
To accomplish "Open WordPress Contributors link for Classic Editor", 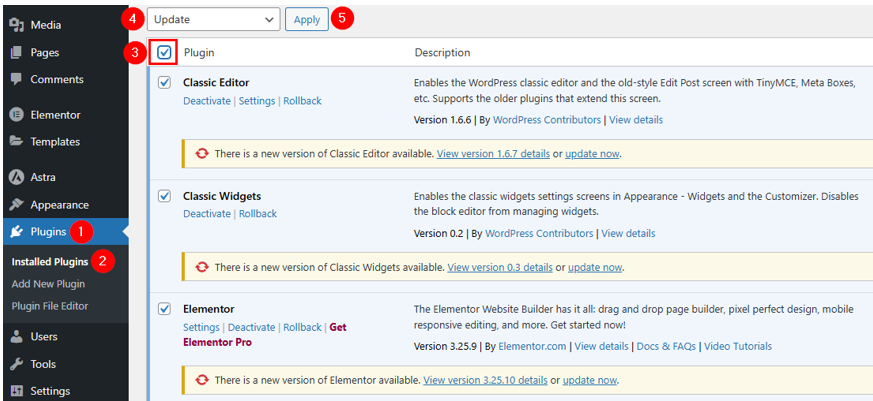I will point(547,120).
